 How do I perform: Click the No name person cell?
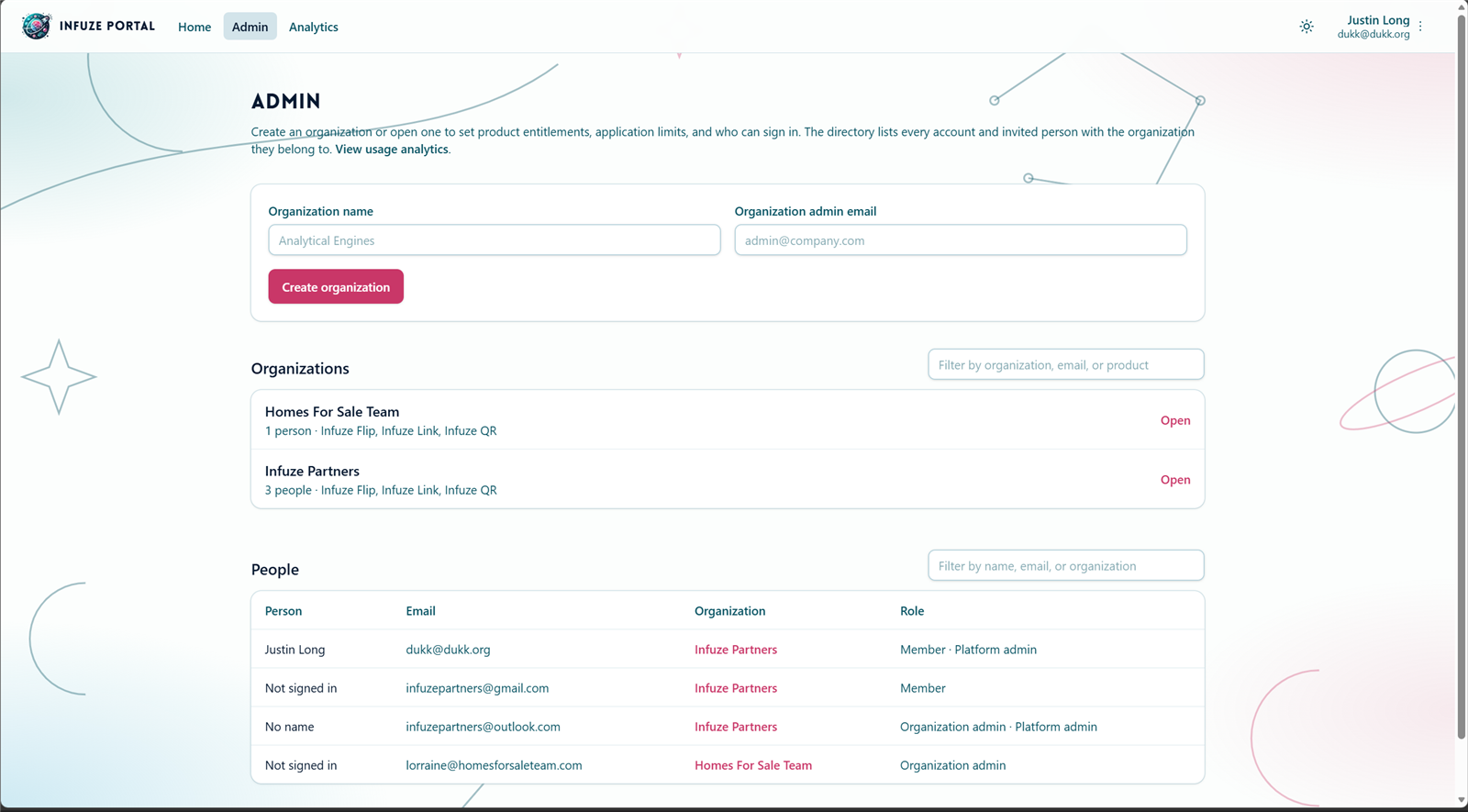tap(289, 727)
